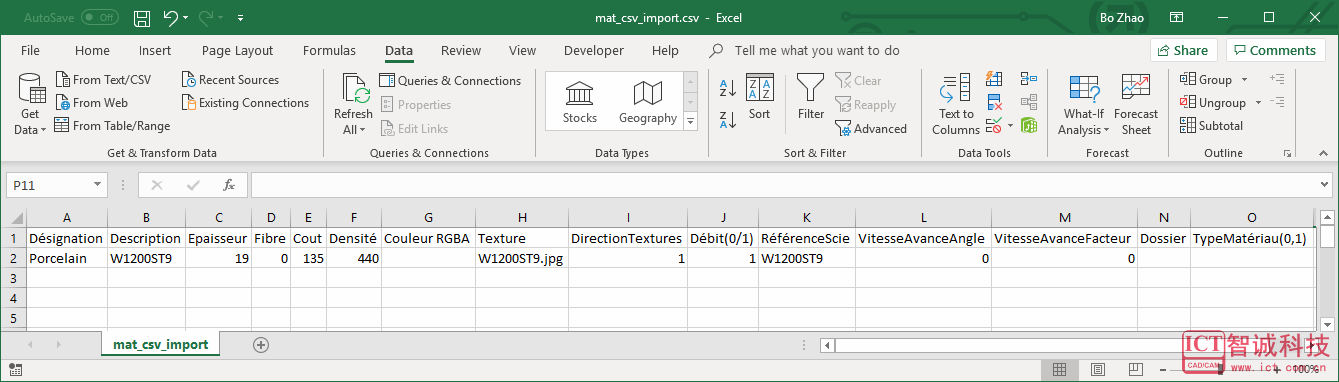Open the Comments button

pos(1276,50)
